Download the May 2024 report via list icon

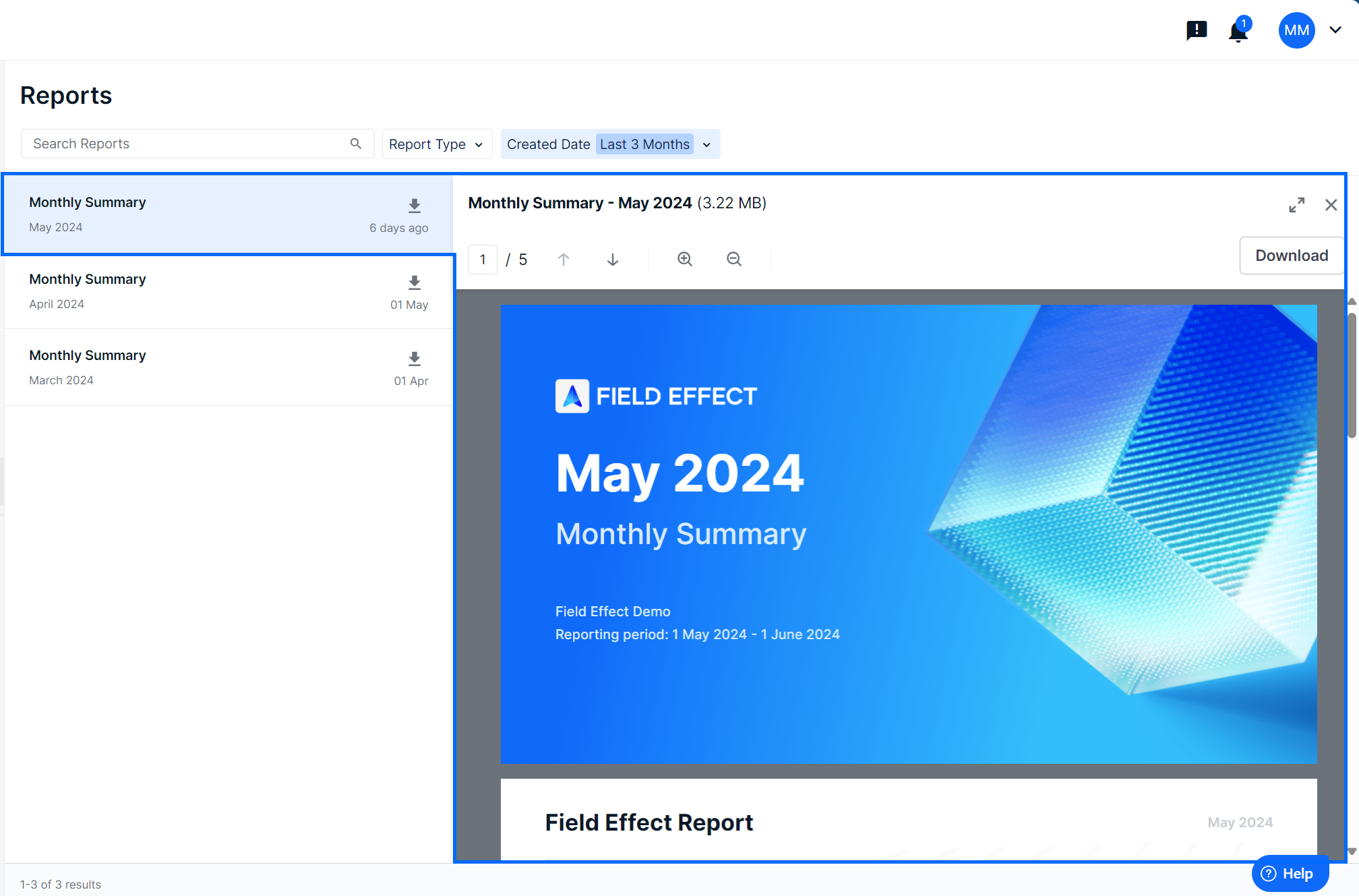(415, 206)
